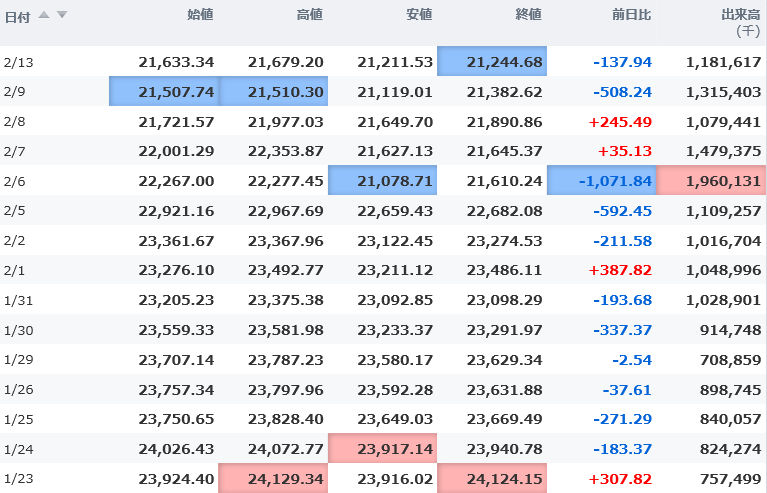Viewport: 767px width, 493px height.
Task: Click the 出来高 column header
Action: [x=741, y=15]
